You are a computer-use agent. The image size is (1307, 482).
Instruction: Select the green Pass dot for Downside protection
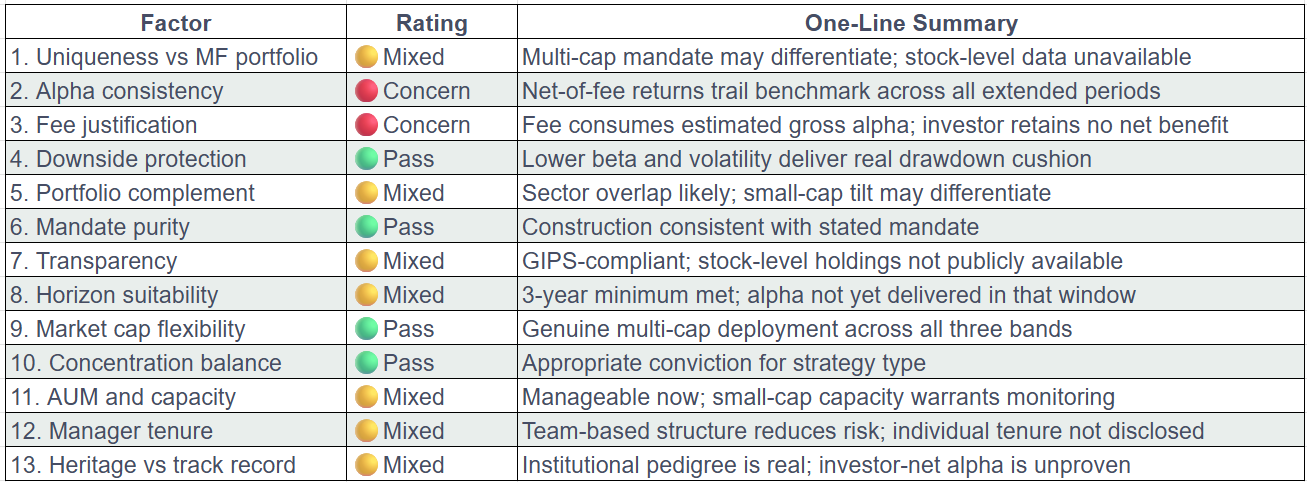tap(367, 159)
